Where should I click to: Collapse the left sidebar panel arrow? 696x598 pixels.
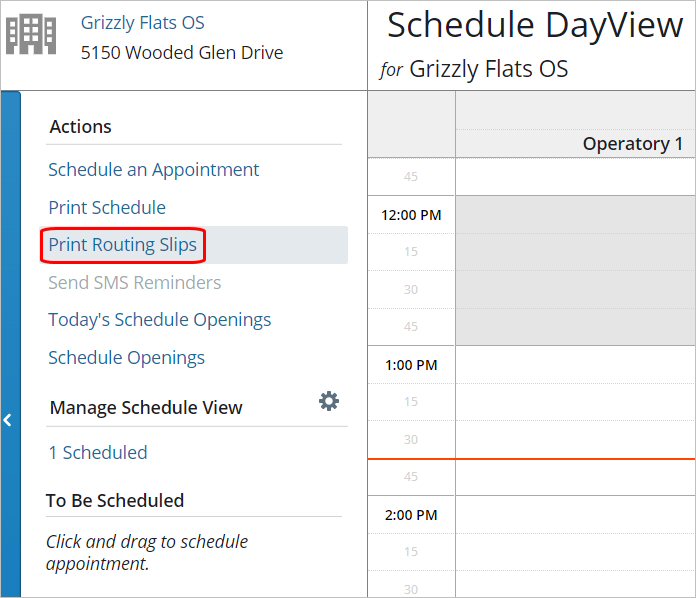pos(8,420)
